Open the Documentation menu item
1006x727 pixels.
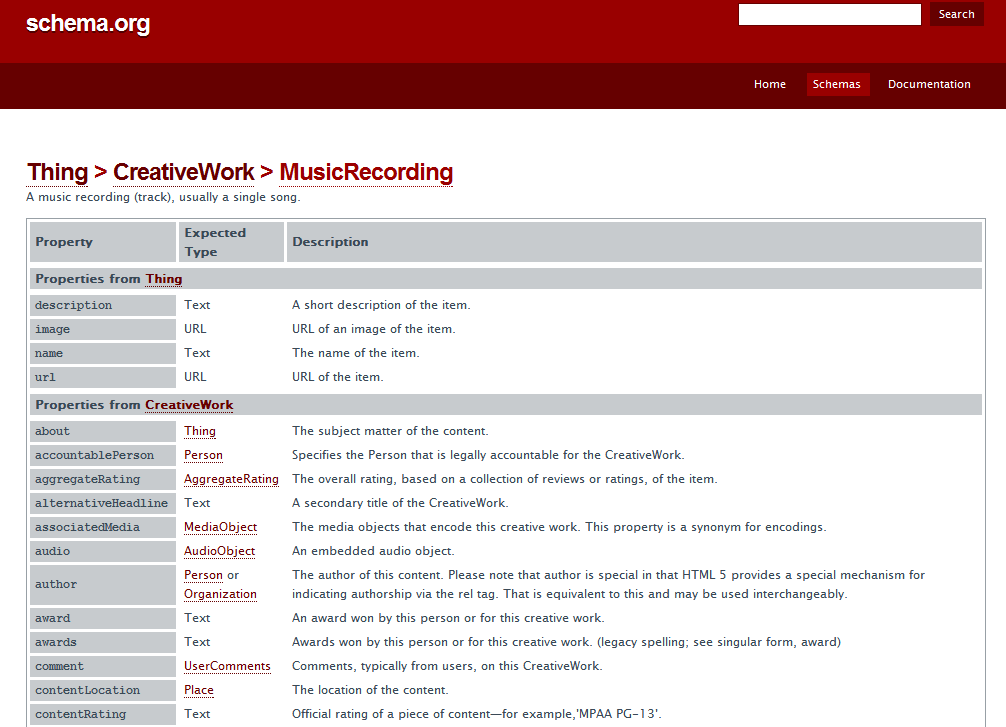pos(929,84)
